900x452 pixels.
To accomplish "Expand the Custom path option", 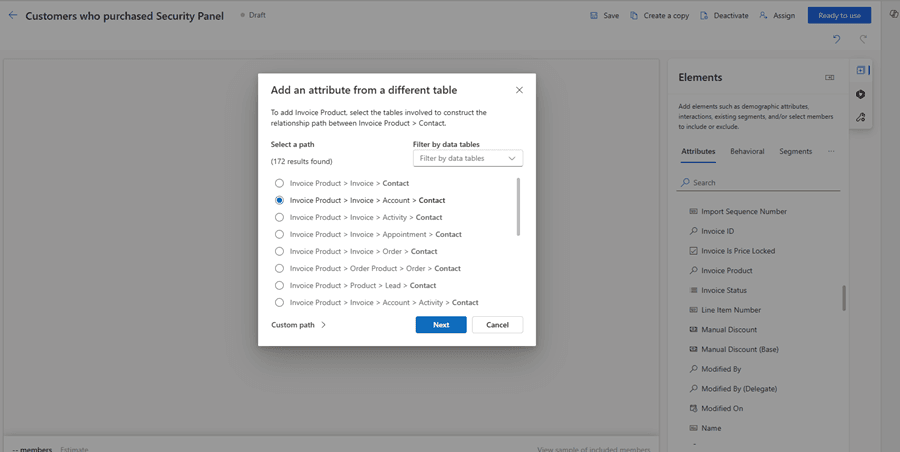I will pos(299,325).
